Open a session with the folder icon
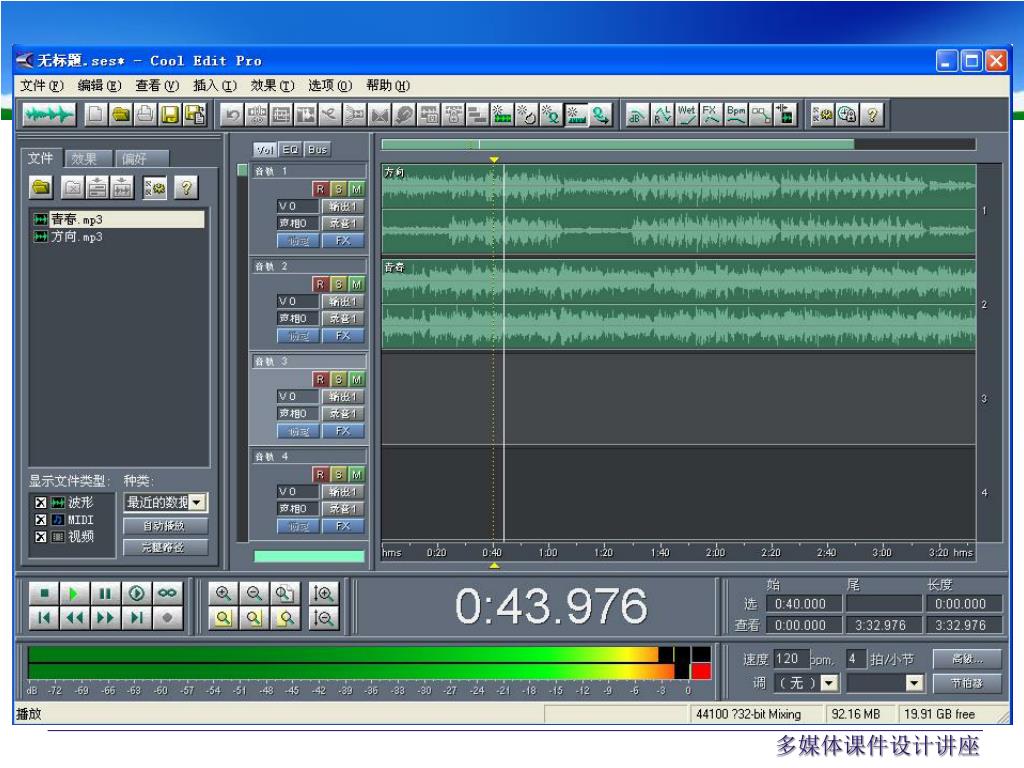 (121, 115)
